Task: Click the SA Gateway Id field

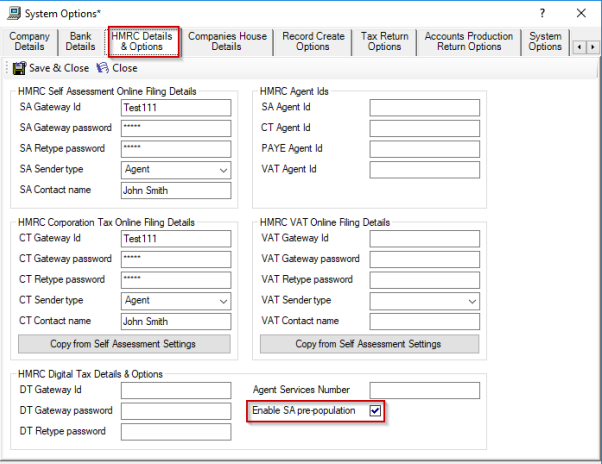Action: pos(176,107)
